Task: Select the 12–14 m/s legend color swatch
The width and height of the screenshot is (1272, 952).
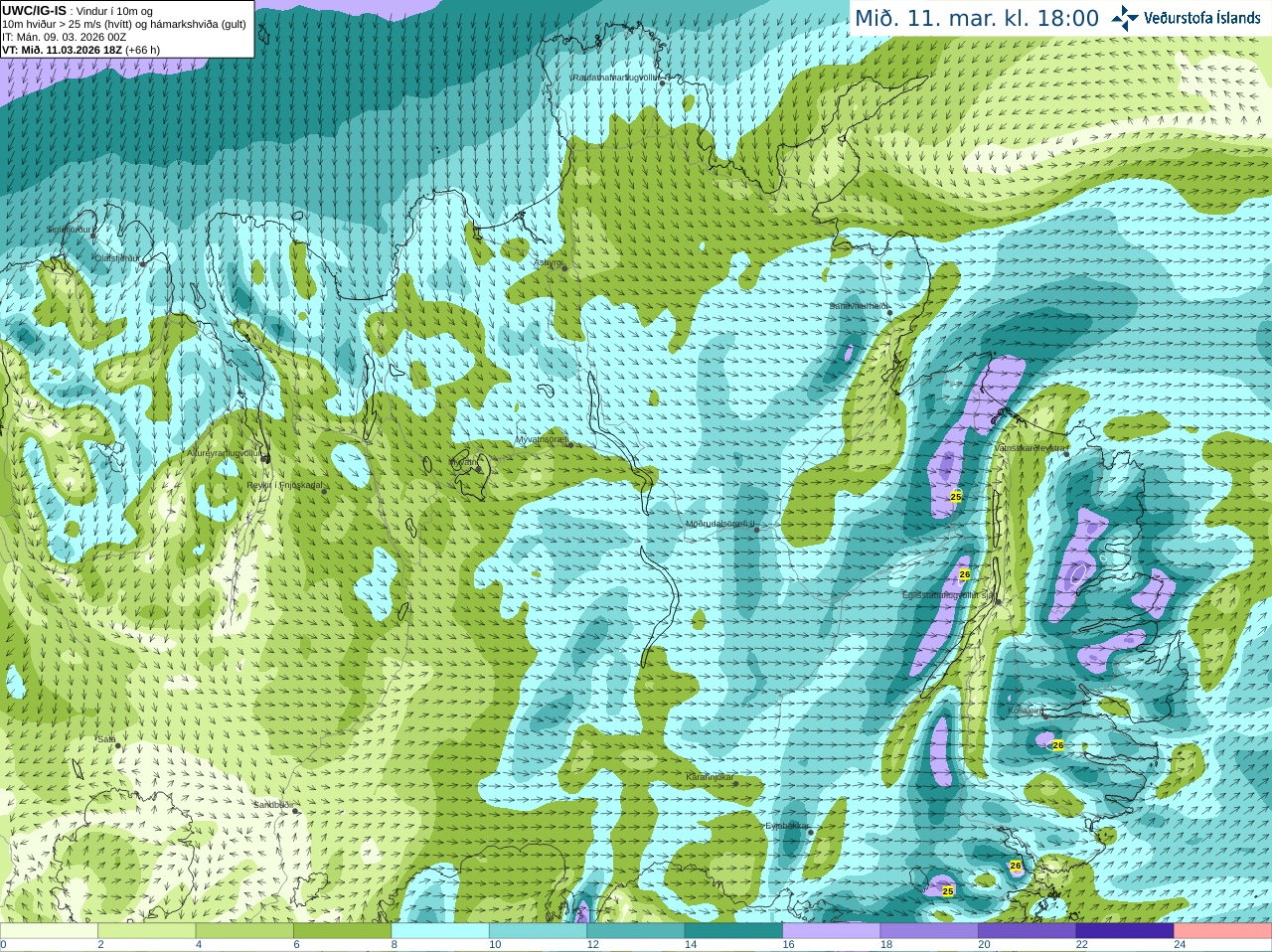Action: pos(636,931)
